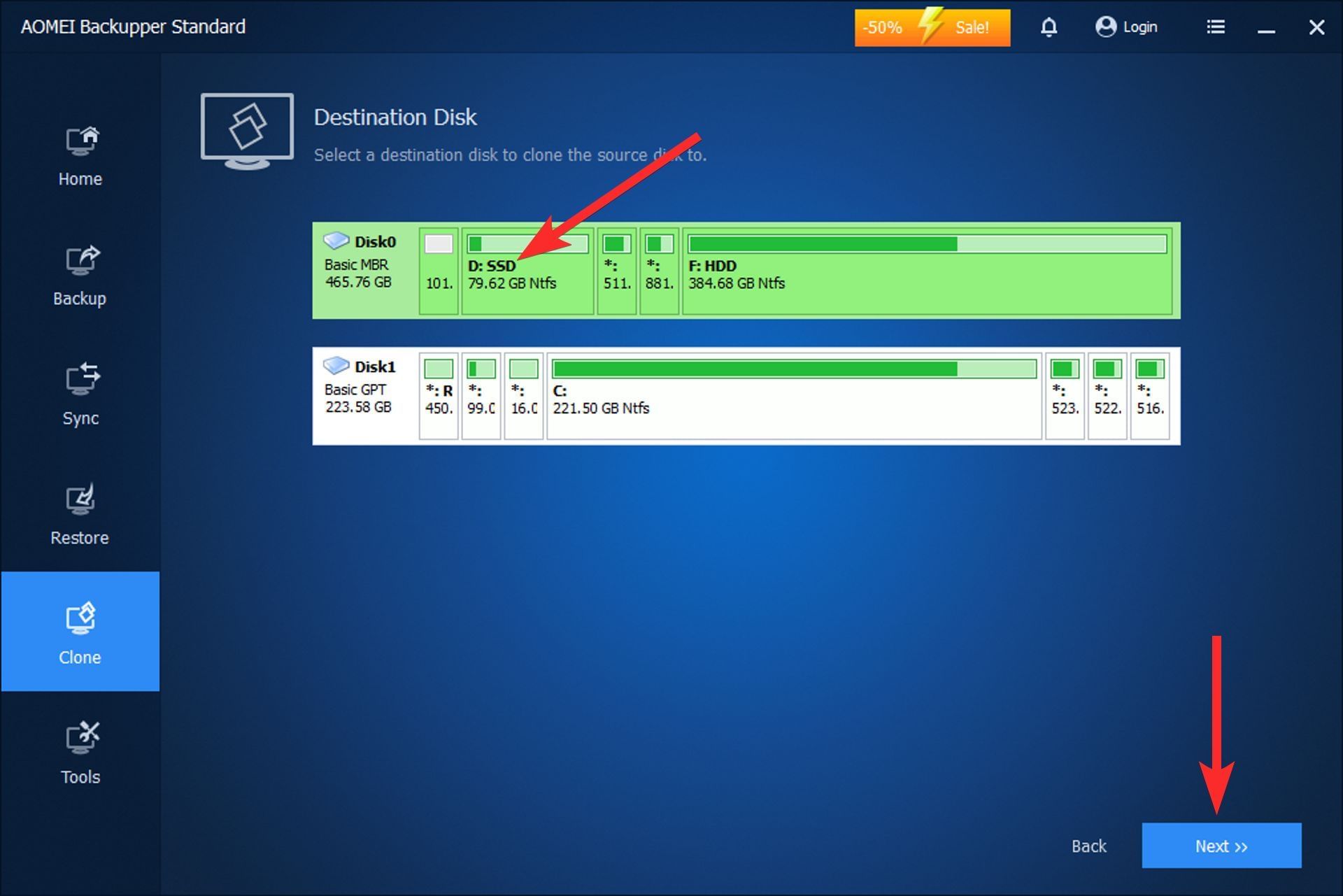Open the notification bell

(x=1049, y=27)
